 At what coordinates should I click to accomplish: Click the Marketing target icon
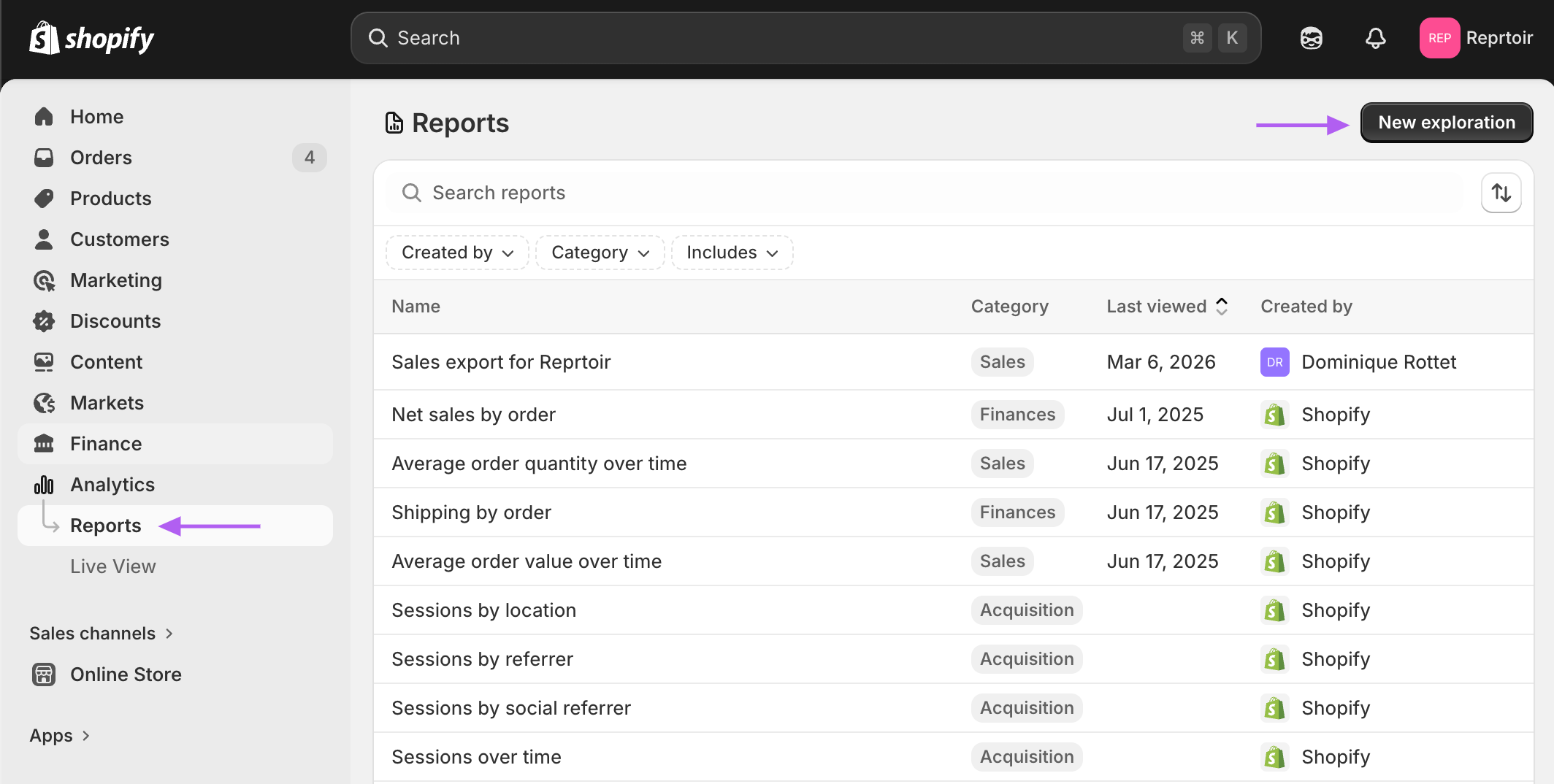pos(44,280)
